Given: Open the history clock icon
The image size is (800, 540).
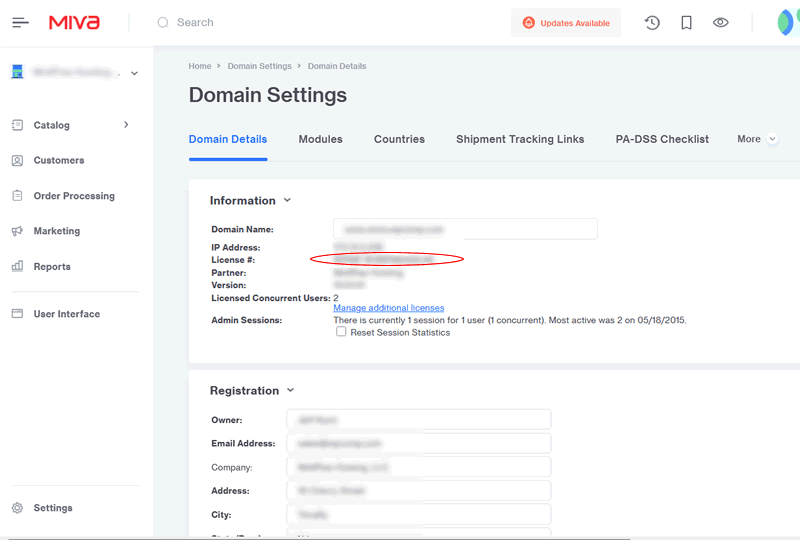Looking at the screenshot, I should tap(652, 23).
